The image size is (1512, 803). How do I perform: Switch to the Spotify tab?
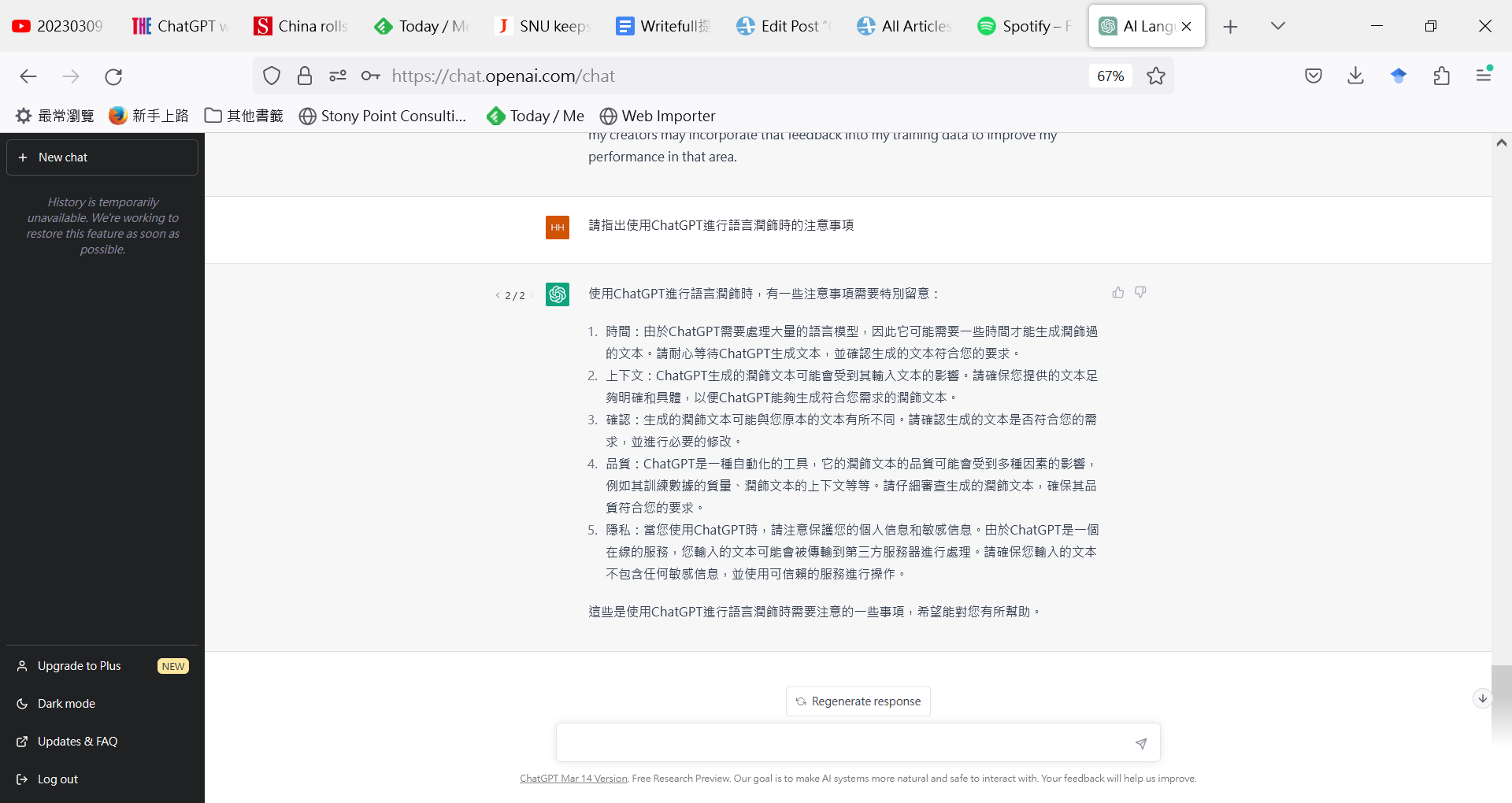point(1025,26)
